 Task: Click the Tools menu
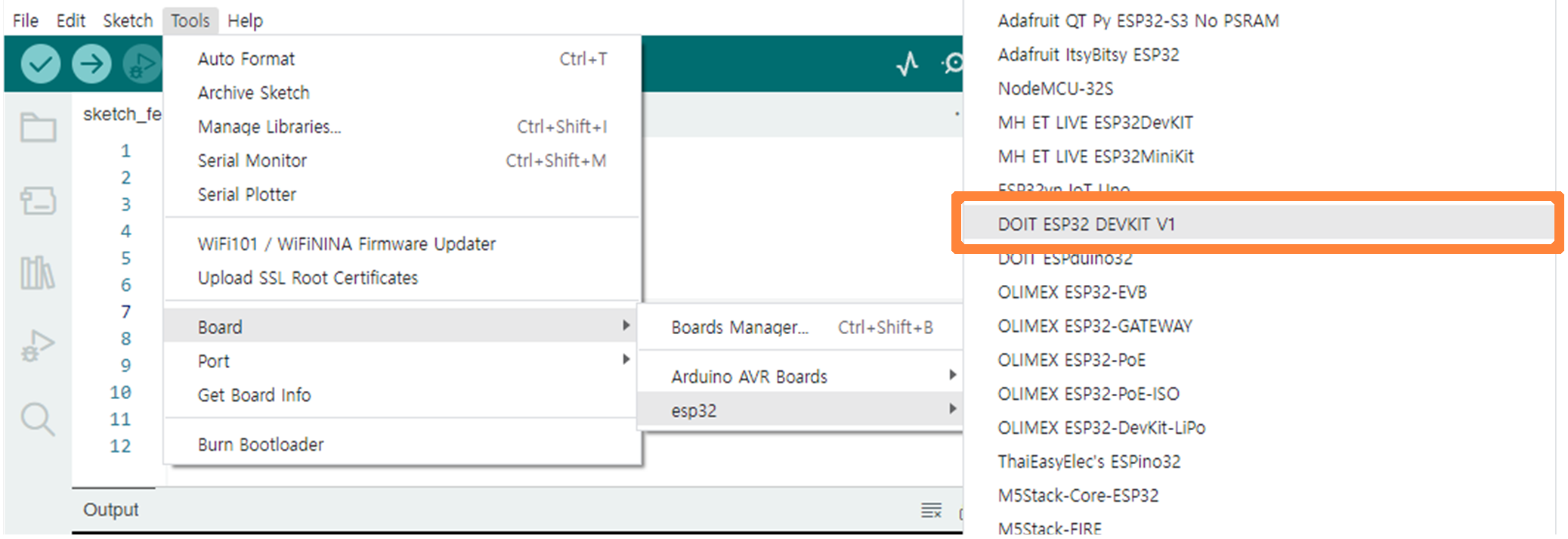[x=190, y=20]
